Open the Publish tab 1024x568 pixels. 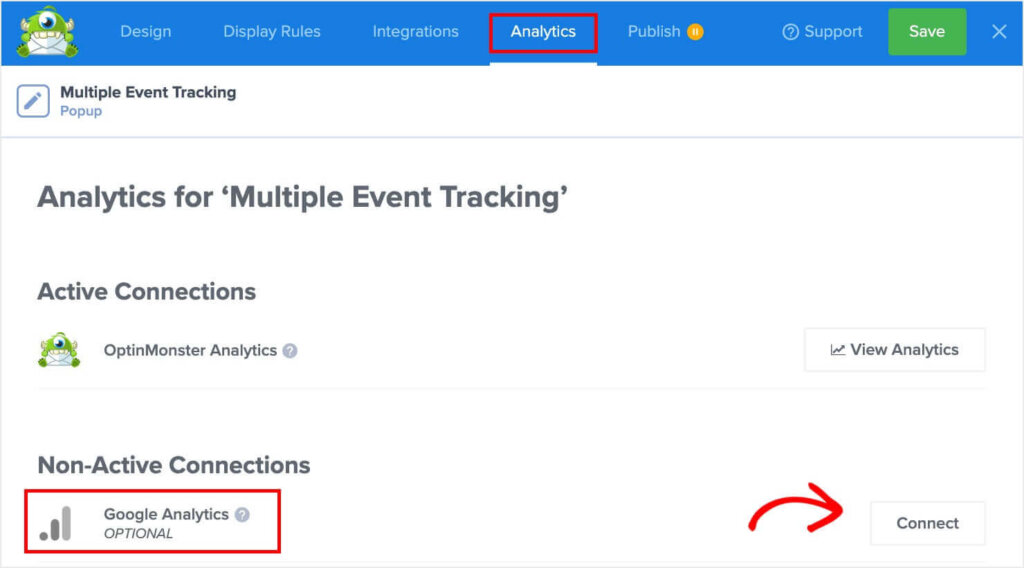tap(654, 32)
